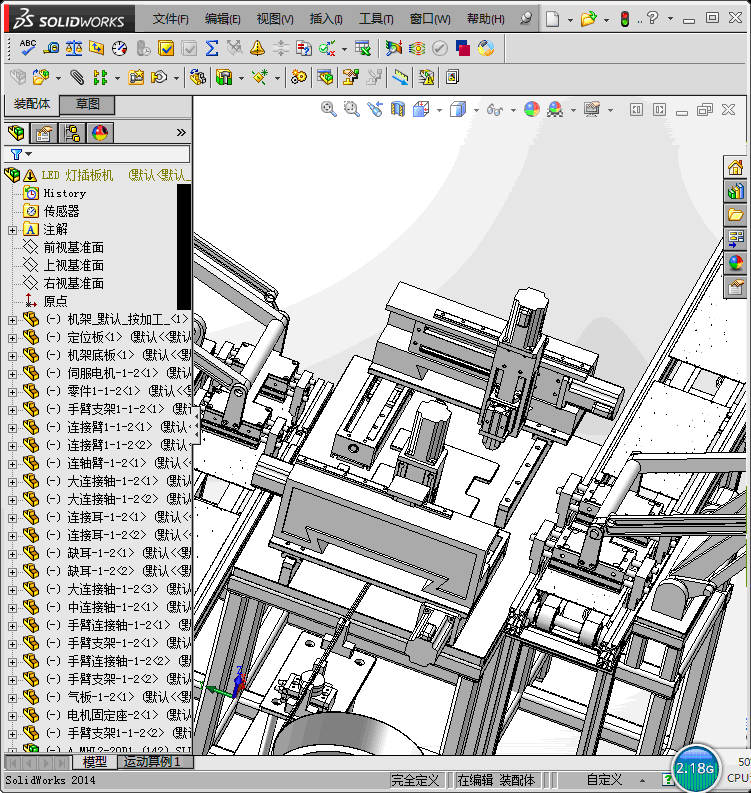Click the 自定义 status bar units button
751x793 pixels.
[x=604, y=780]
